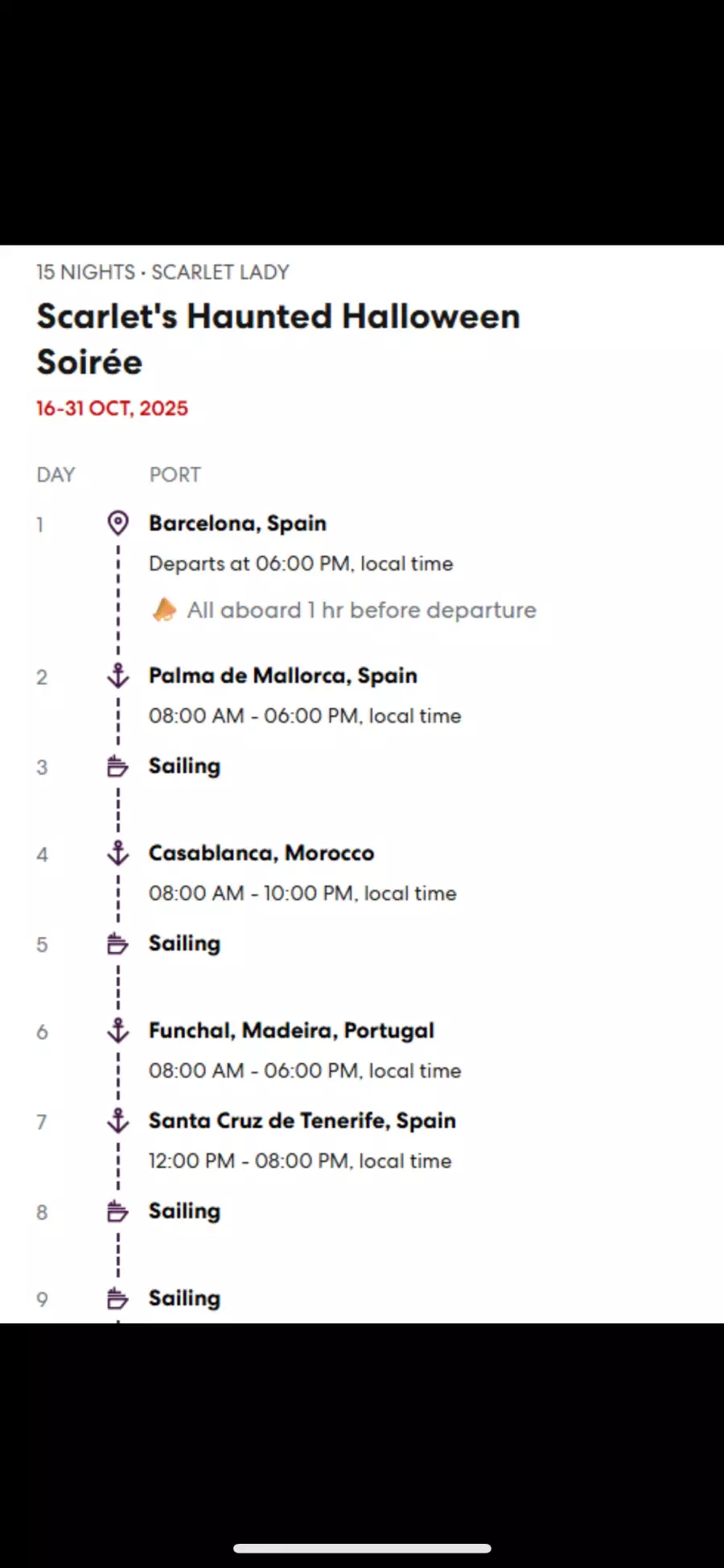Click the Barcelona location pin icon
The height and width of the screenshot is (1568, 724).
118,523
